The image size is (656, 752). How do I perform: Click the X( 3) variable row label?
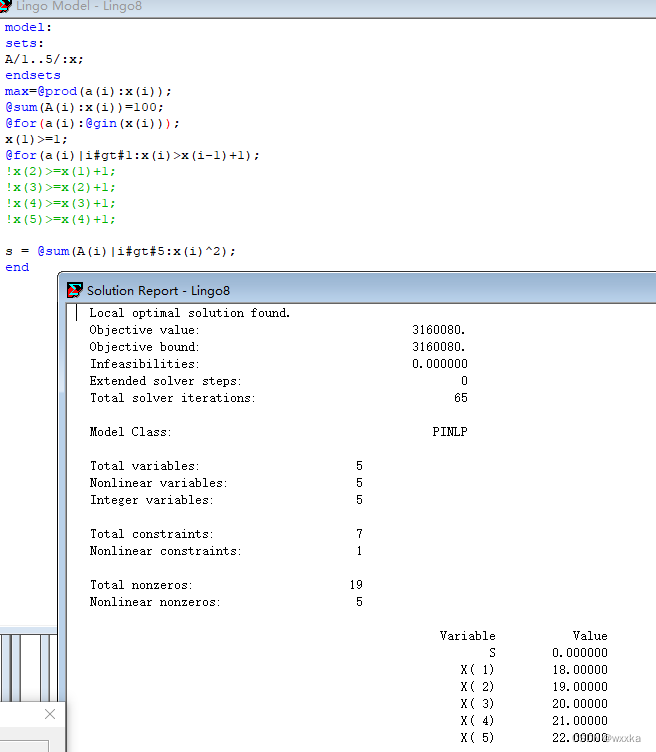point(477,704)
